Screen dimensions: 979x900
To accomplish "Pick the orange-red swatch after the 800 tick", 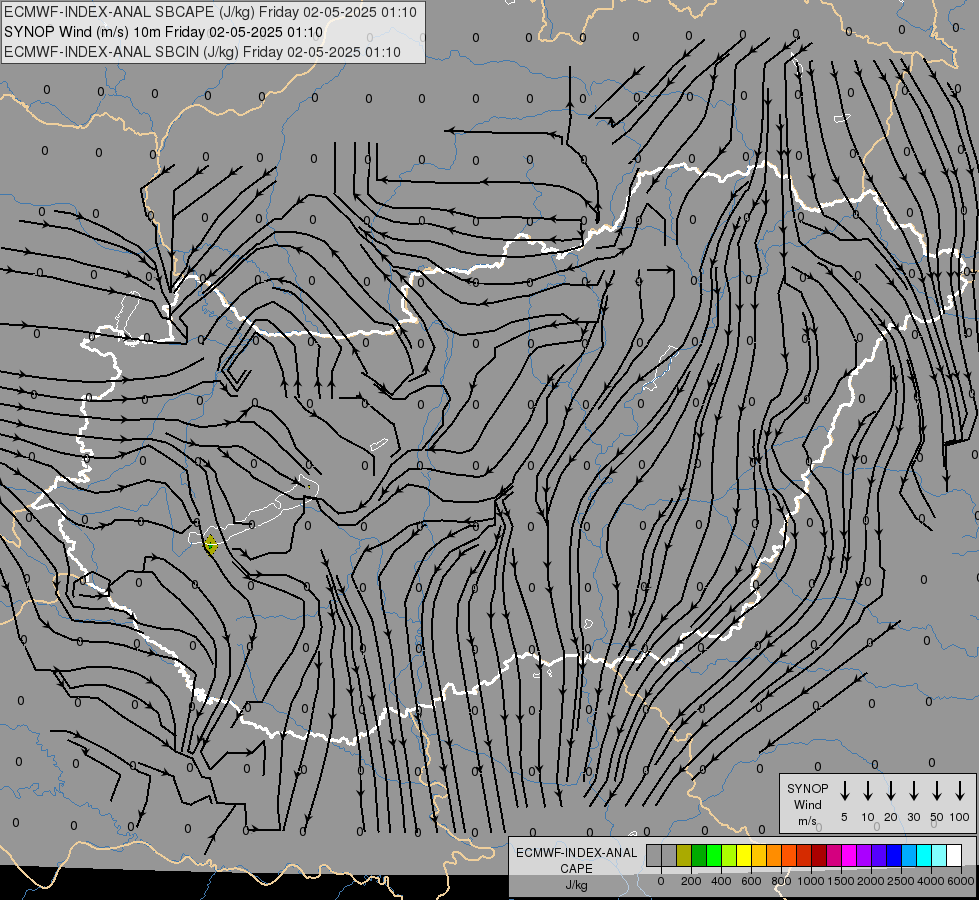I will click(789, 855).
